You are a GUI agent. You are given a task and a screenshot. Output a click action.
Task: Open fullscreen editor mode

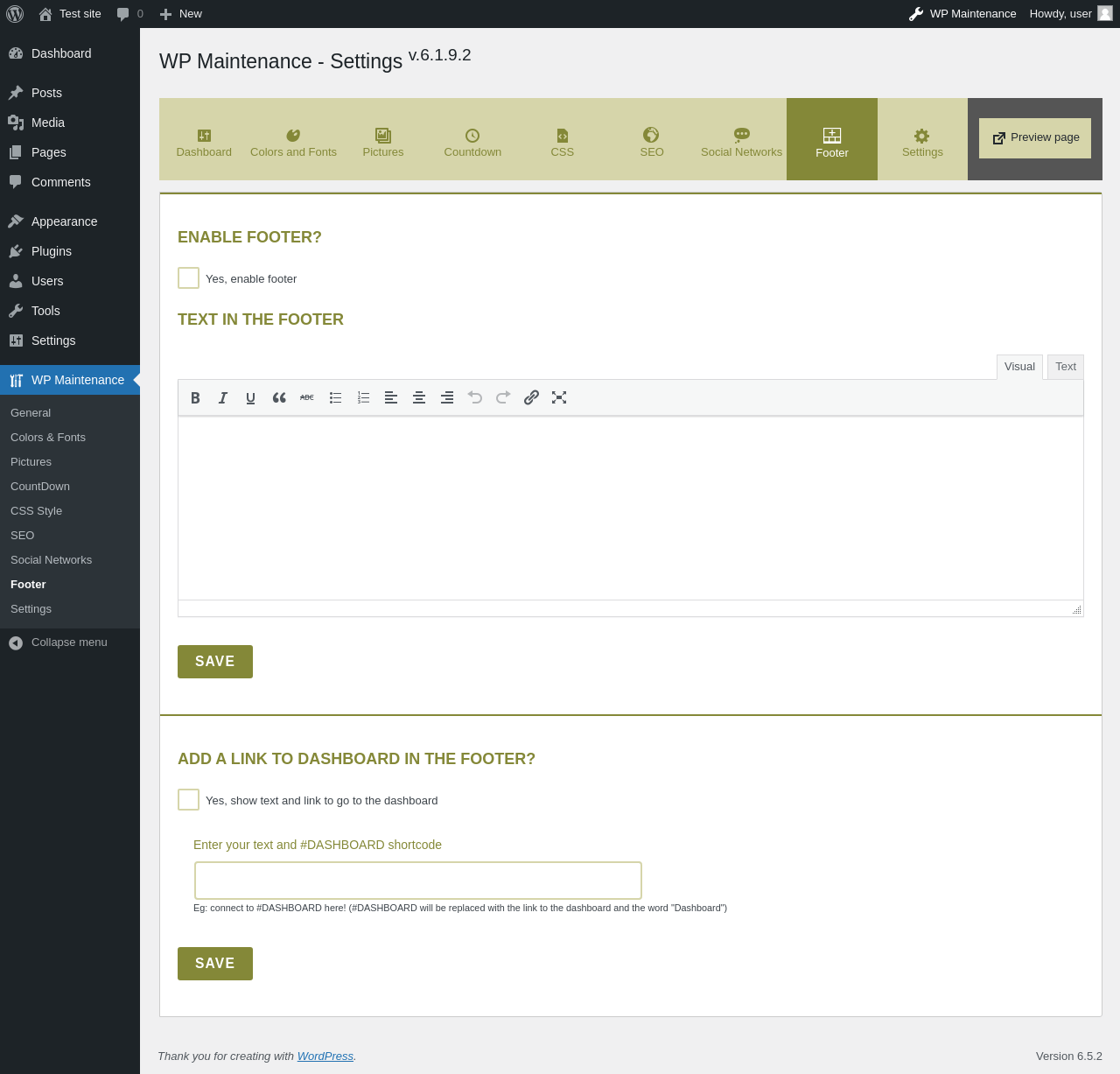click(x=559, y=397)
